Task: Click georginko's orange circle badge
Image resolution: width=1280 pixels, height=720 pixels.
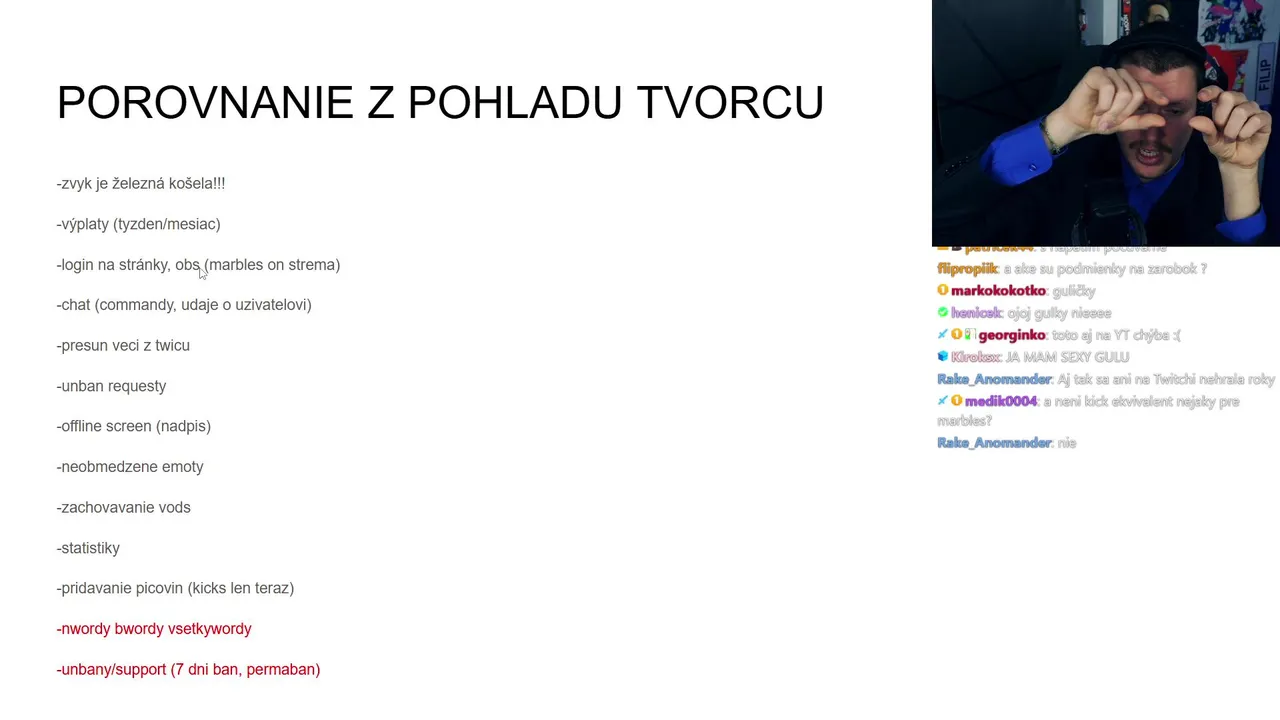Action: (x=956, y=334)
